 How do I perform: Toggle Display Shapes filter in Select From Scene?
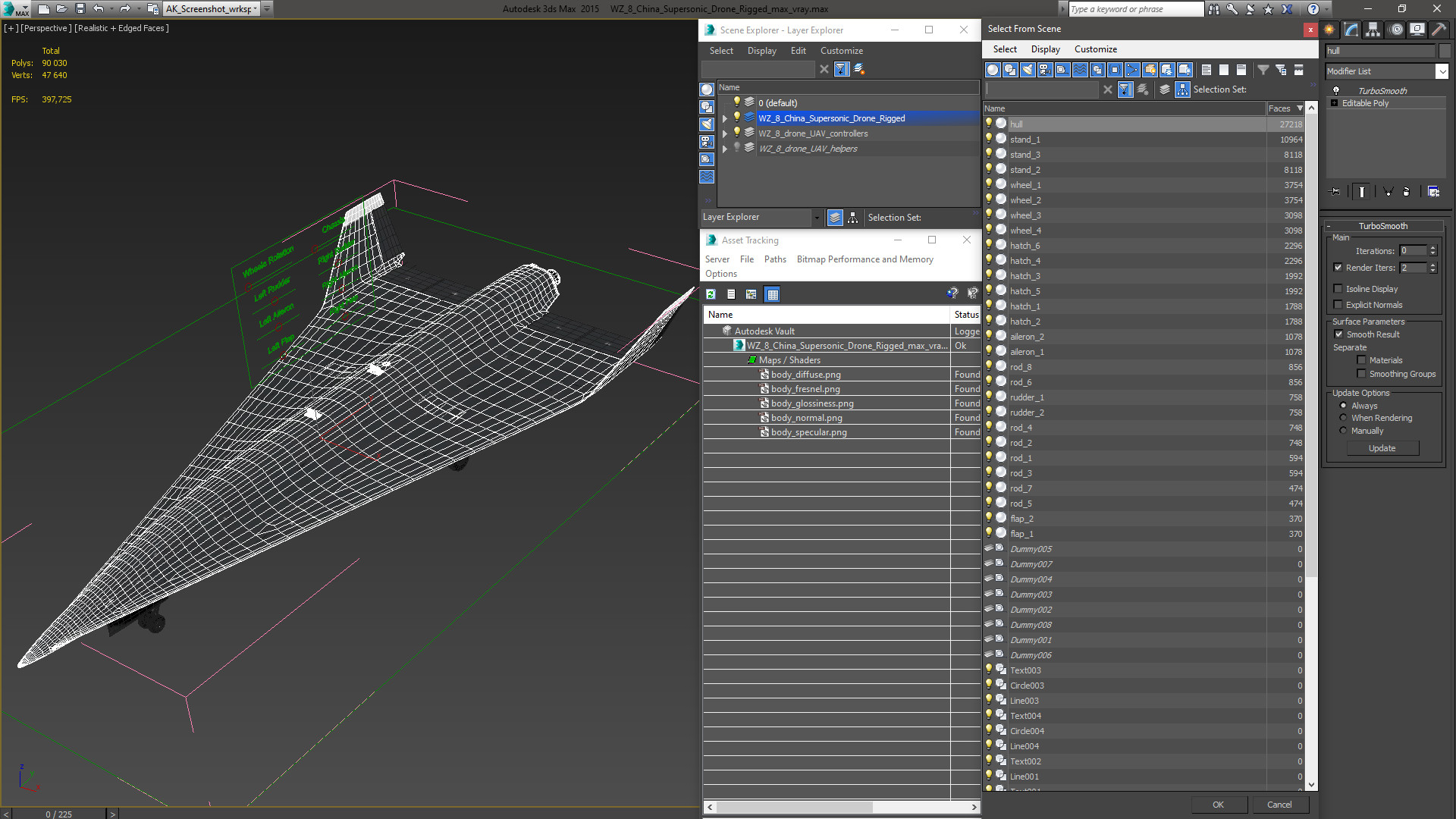point(1010,70)
